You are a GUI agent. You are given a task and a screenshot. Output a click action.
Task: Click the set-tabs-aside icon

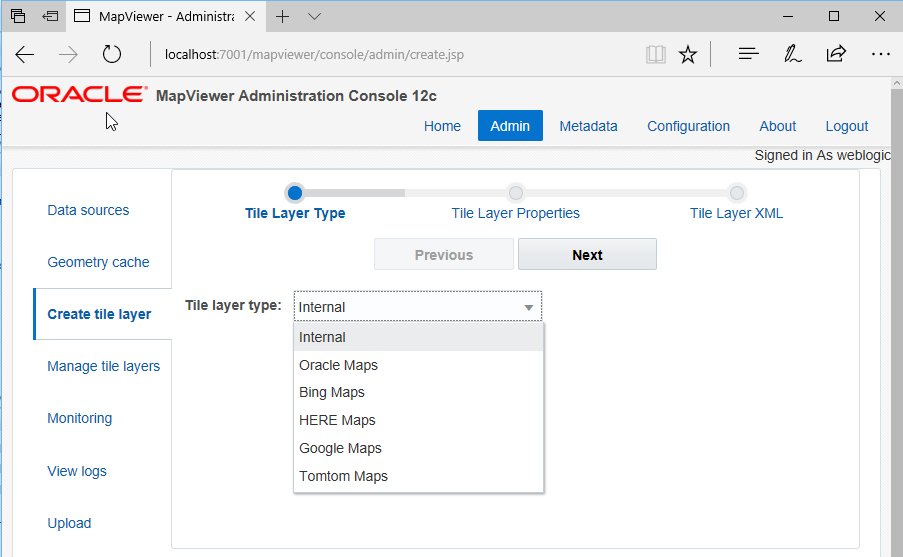click(x=50, y=16)
